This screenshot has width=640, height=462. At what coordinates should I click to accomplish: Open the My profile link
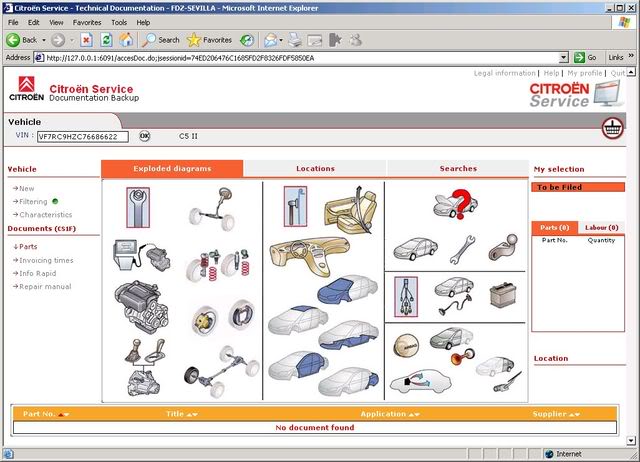[584, 73]
